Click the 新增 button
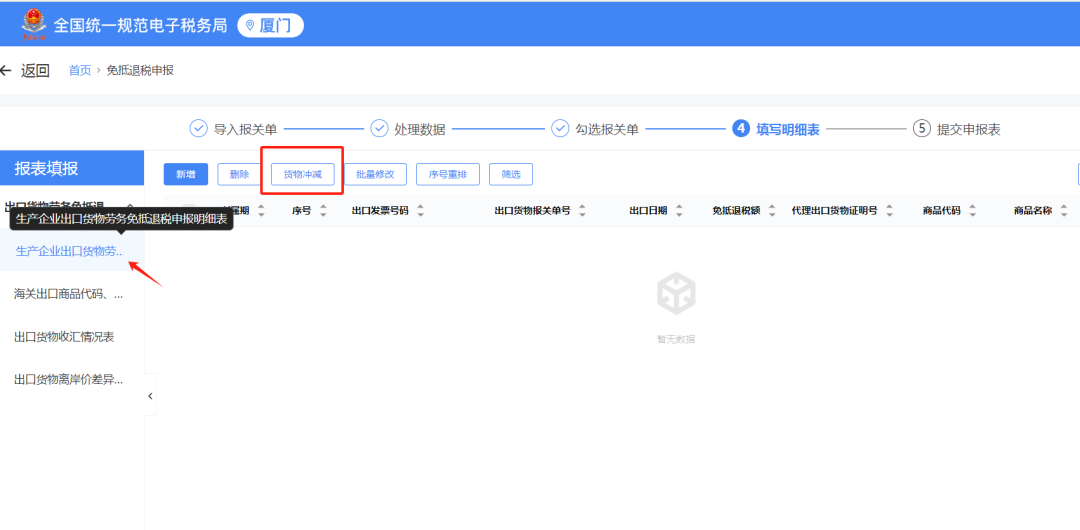The width and height of the screenshot is (1080, 530). click(x=186, y=174)
